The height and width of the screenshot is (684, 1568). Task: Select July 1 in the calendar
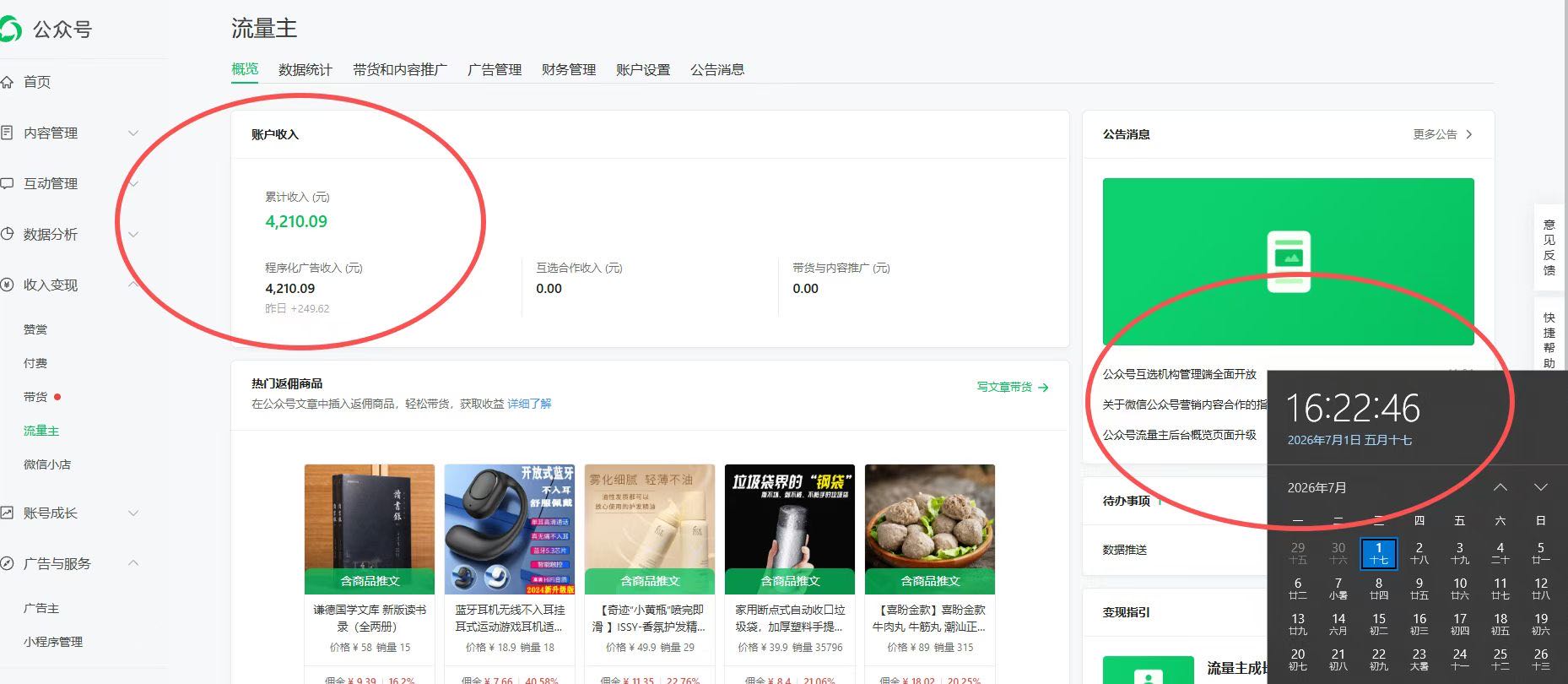coord(1379,554)
